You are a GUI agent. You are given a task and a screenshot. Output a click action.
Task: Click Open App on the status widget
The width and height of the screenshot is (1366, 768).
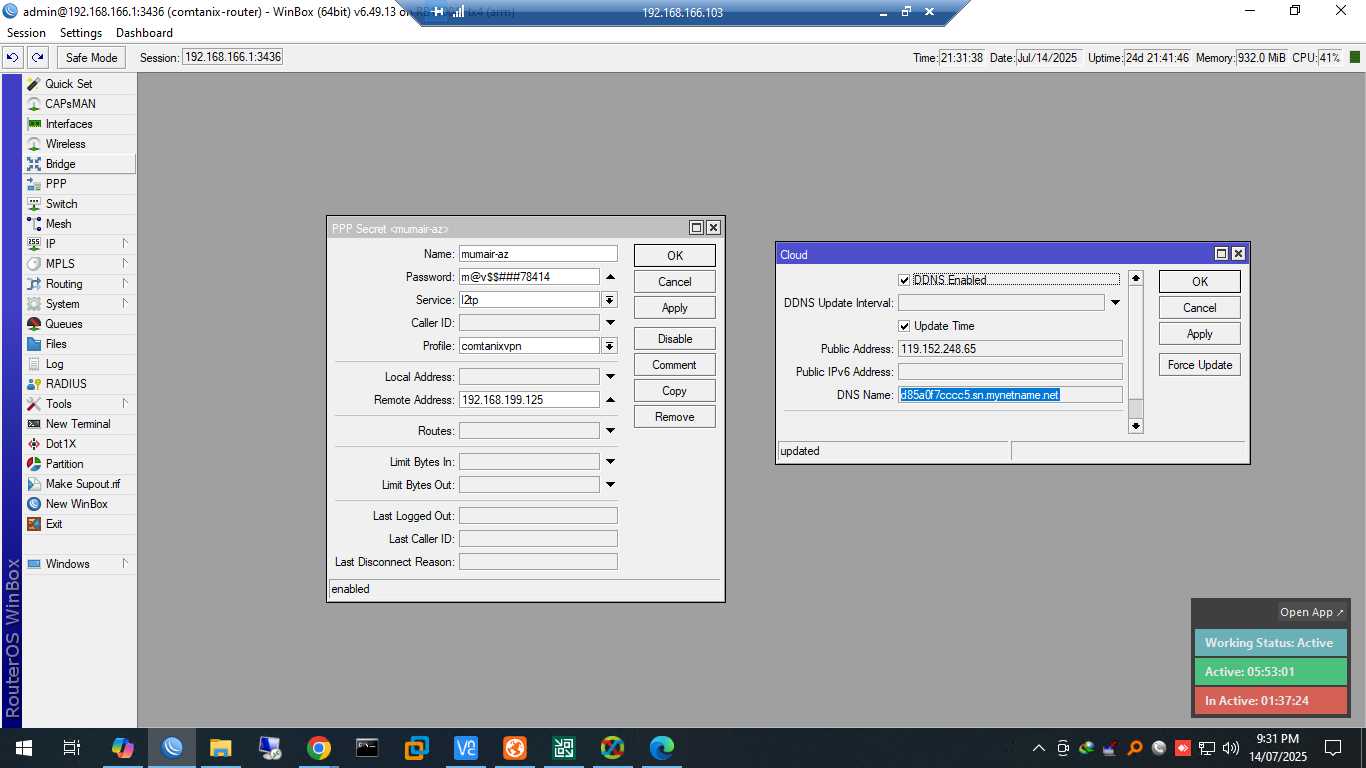tap(1312, 612)
